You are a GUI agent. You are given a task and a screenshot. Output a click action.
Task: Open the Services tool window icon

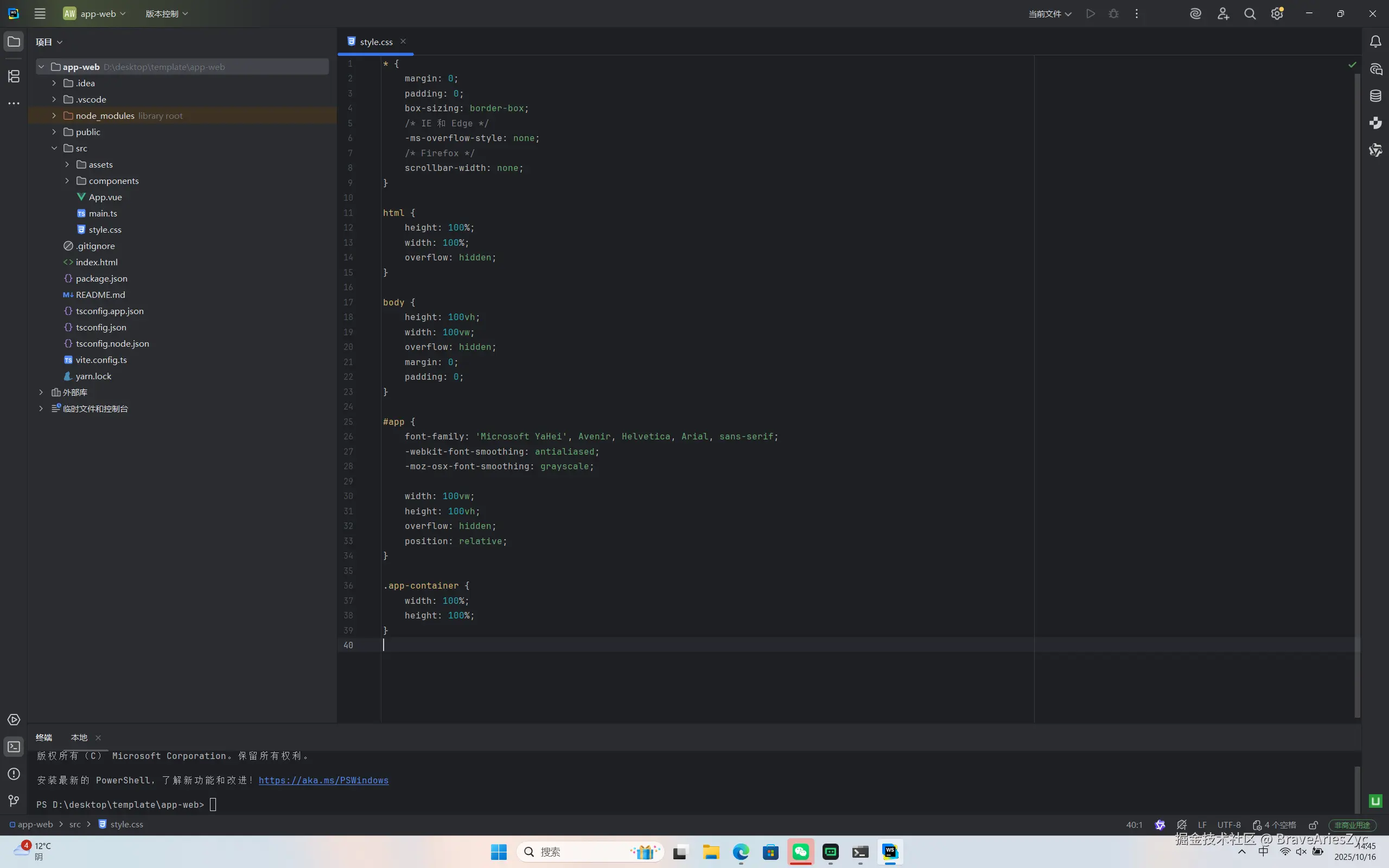coord(14,720)
